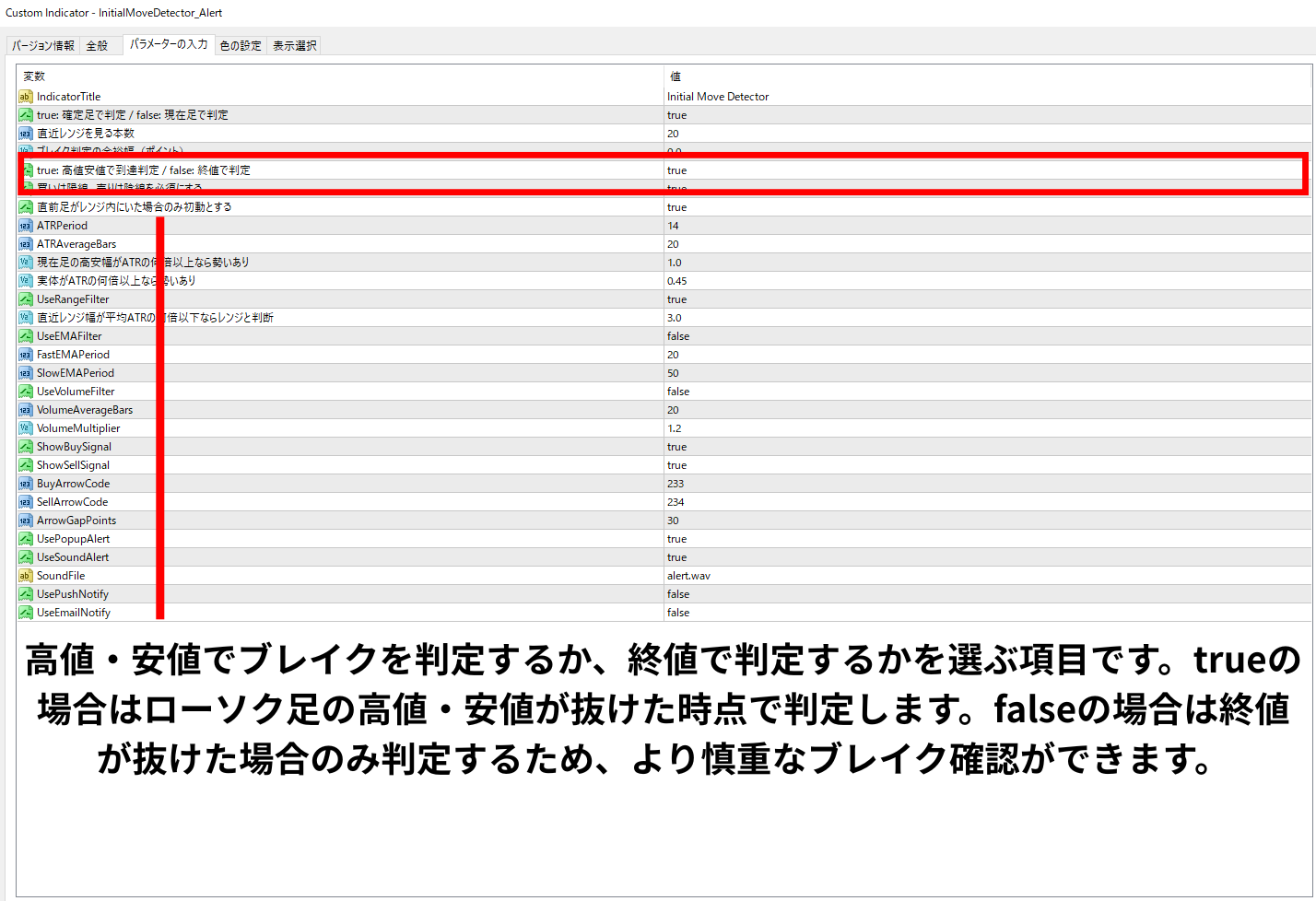Open the 表示選択 tab
Screen dimensions: 1316x901
click(x=294, y=45)
